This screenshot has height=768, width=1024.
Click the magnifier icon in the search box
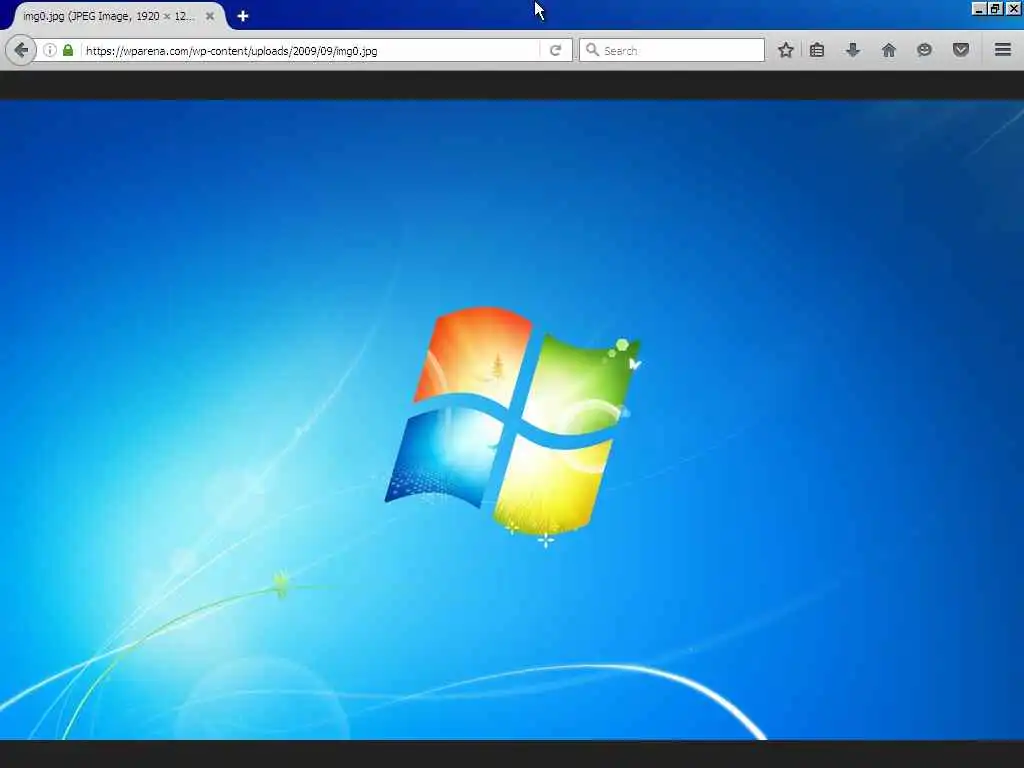[x=592, y=50]
